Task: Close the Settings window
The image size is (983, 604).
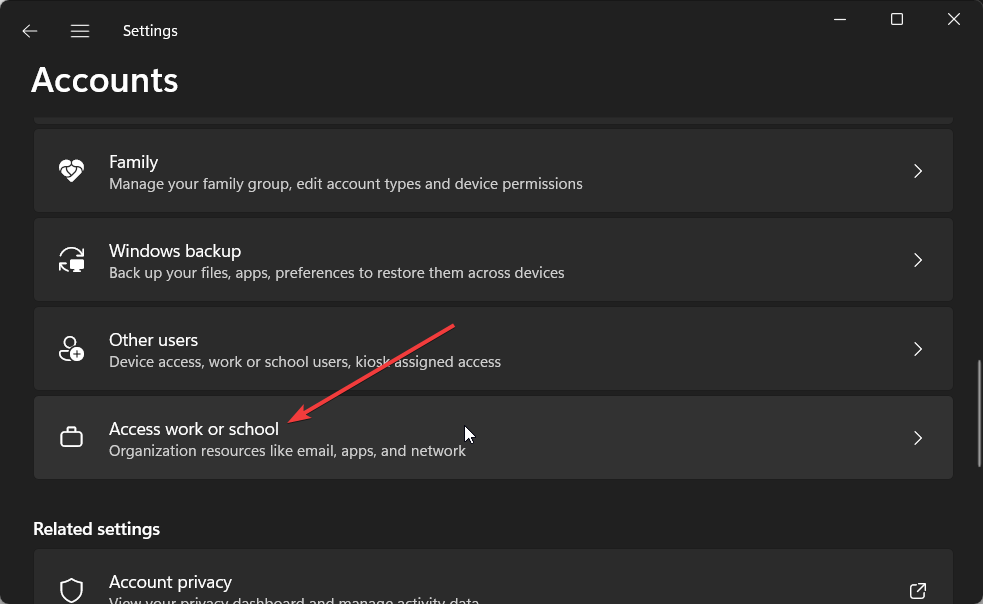Action: 954,19
